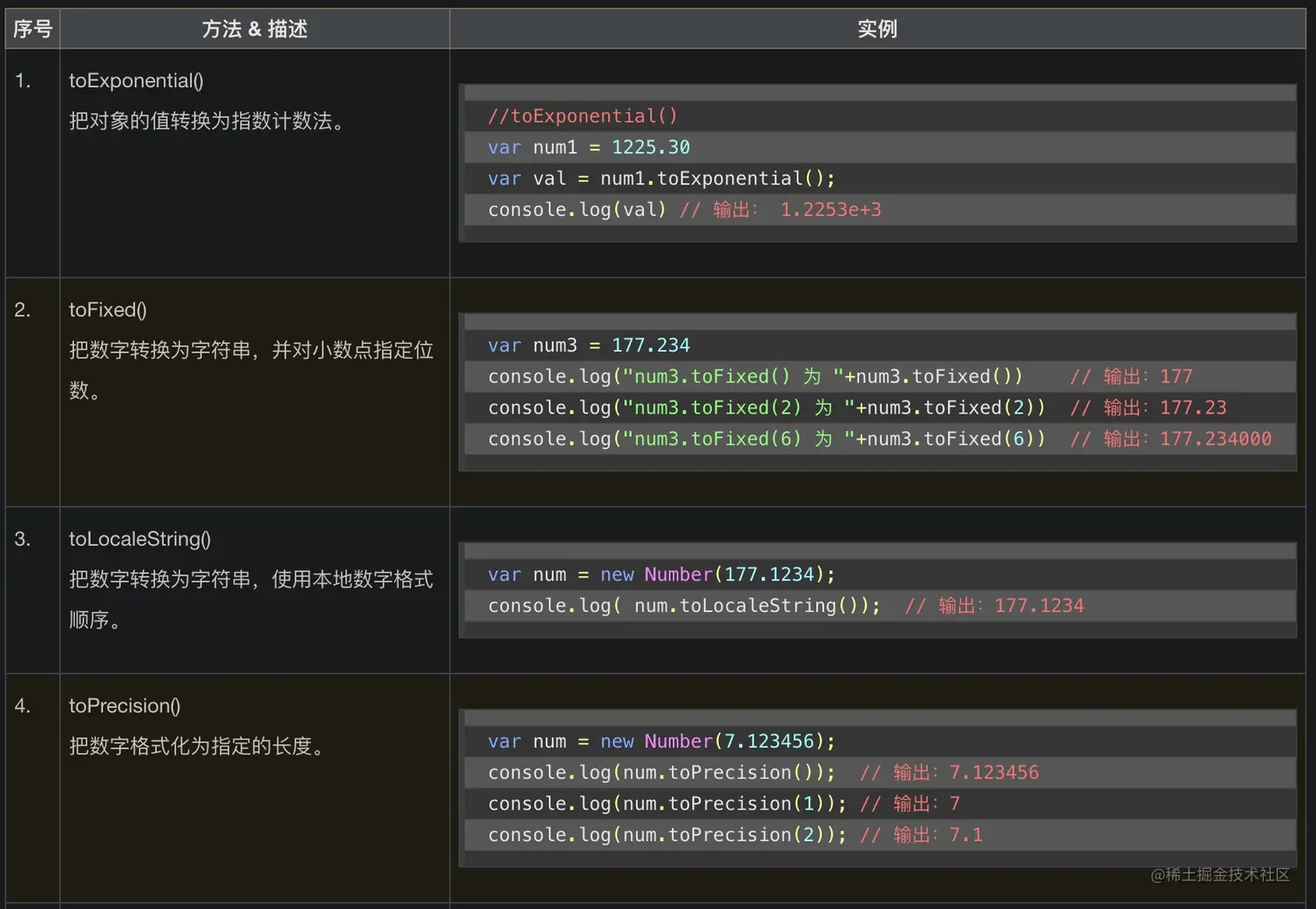Click the toExponential() method name
Image resolution: width=1316 pixels, height=909 pixels.
[136, 80]
